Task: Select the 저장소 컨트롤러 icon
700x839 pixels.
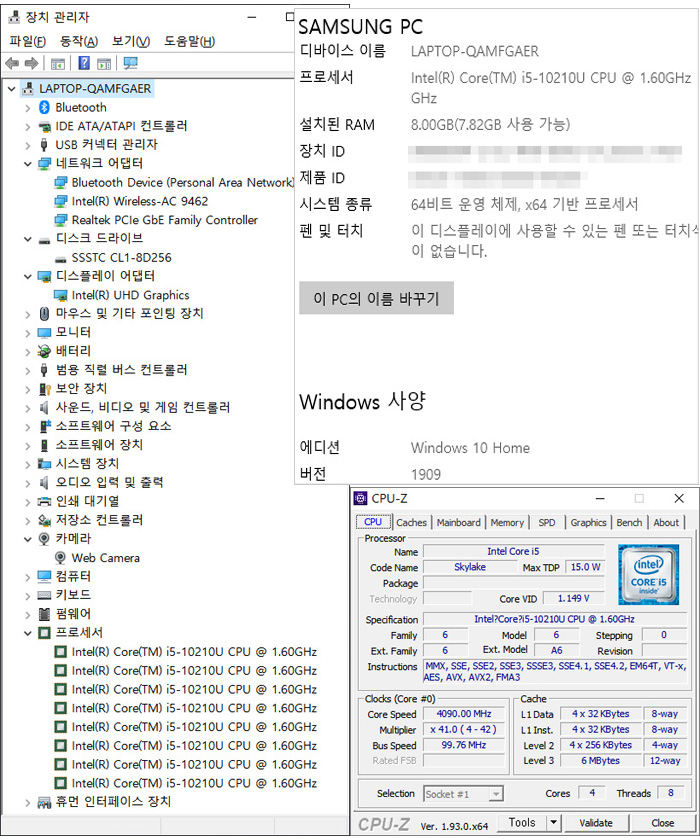Action: click(44, 521)
